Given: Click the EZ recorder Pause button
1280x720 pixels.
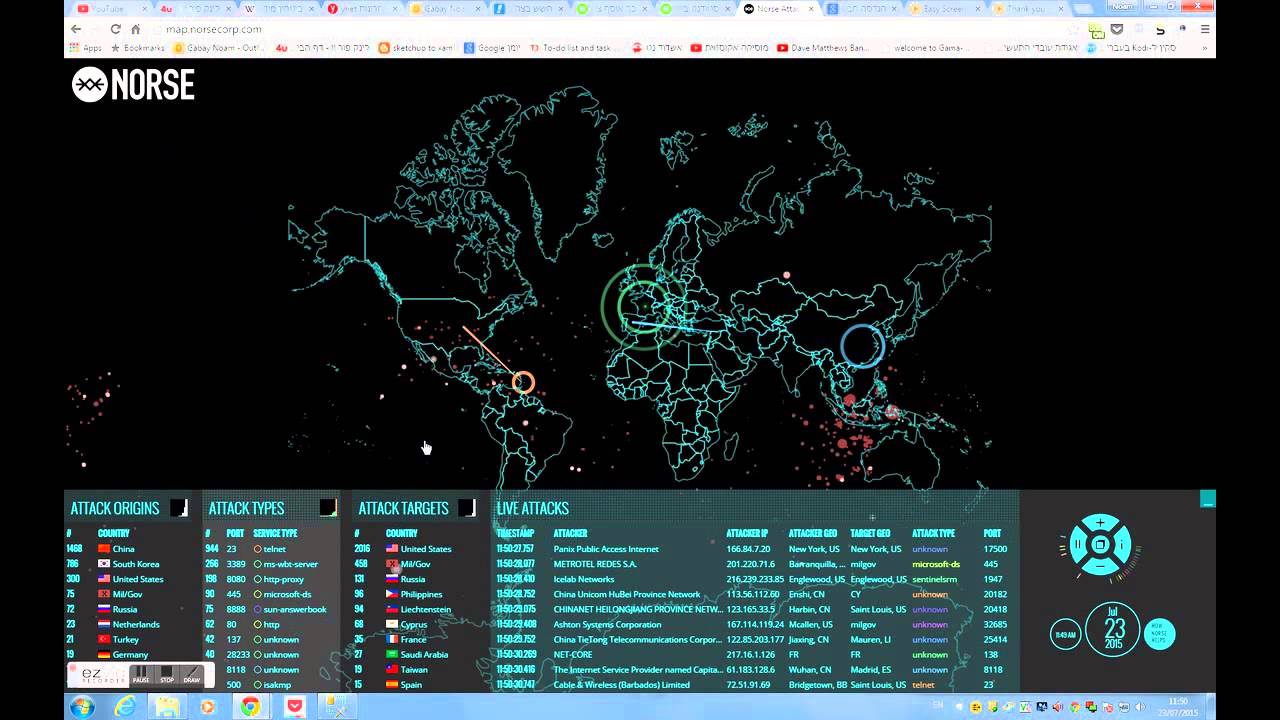Looking at the screenshot, I should (x=141, y=675).
